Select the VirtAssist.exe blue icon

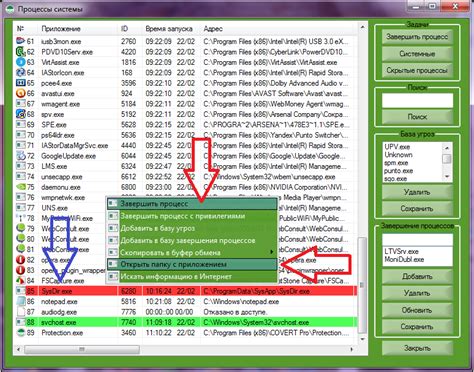21,62
